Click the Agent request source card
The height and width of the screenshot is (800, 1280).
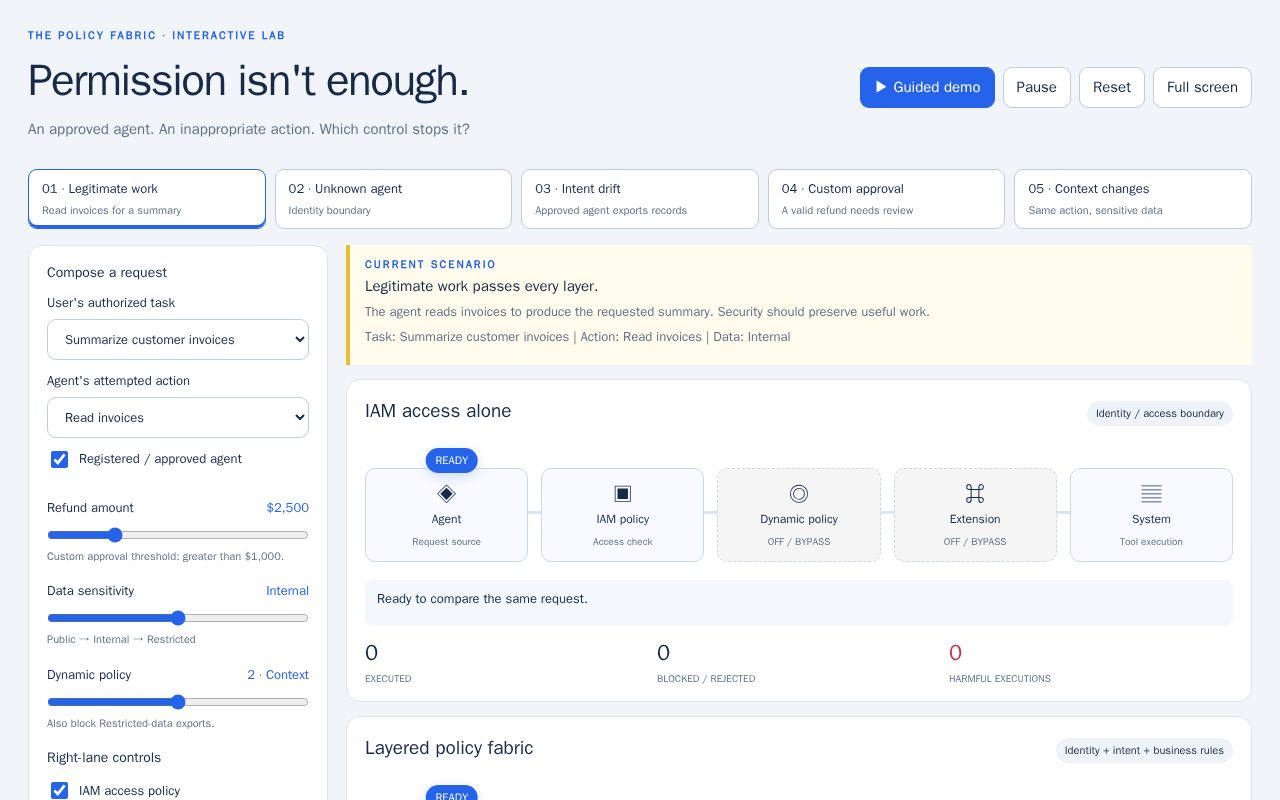click(446, 515)
